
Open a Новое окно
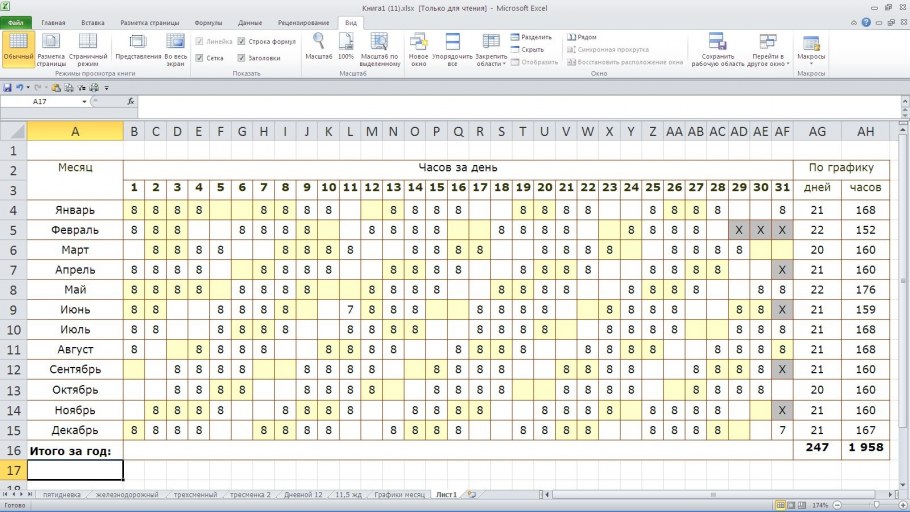418,49
